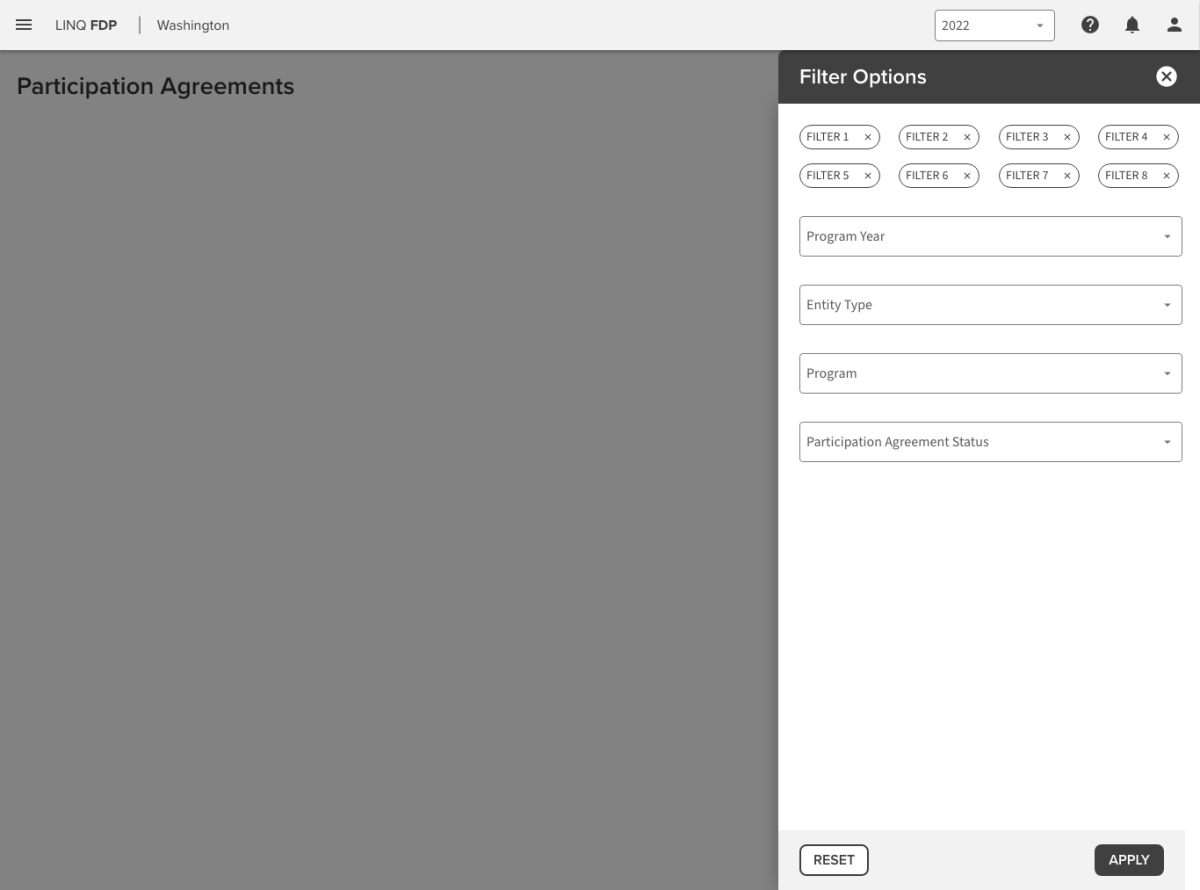Remove the Filter 1 chip

867,137
